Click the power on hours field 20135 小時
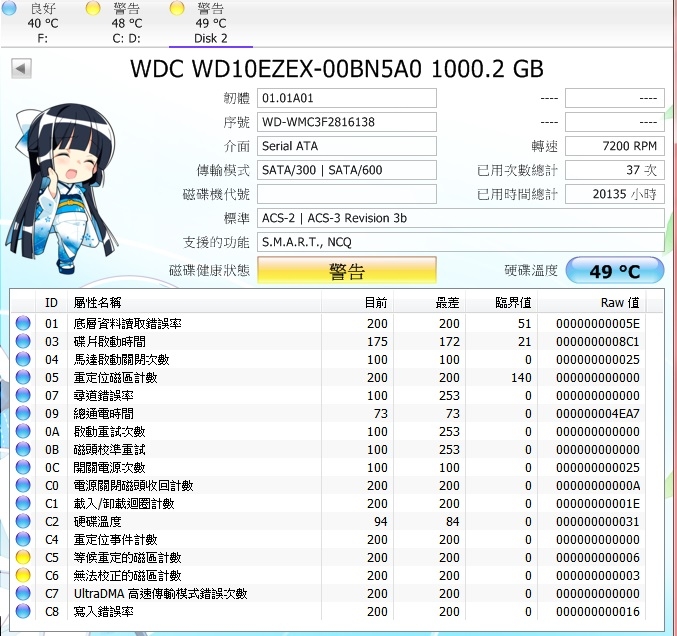Viewport: 677px width, 636px height. (x=615, y=194)
